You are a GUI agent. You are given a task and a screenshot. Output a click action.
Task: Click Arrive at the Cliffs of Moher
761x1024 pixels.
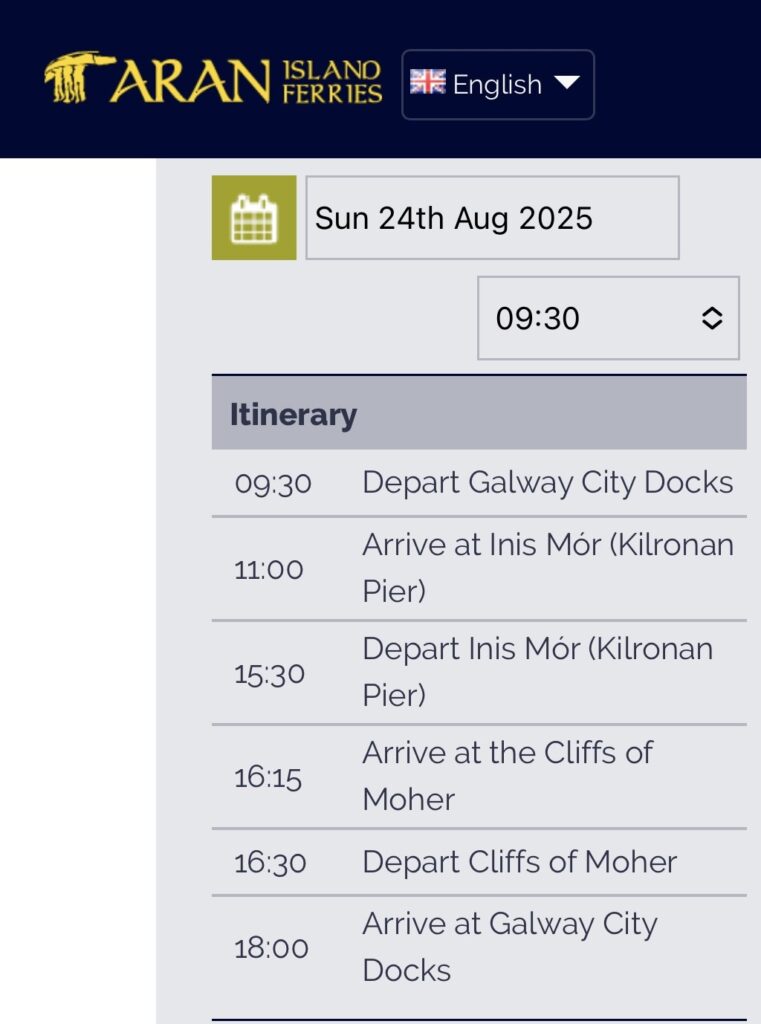tap(507, 776)
